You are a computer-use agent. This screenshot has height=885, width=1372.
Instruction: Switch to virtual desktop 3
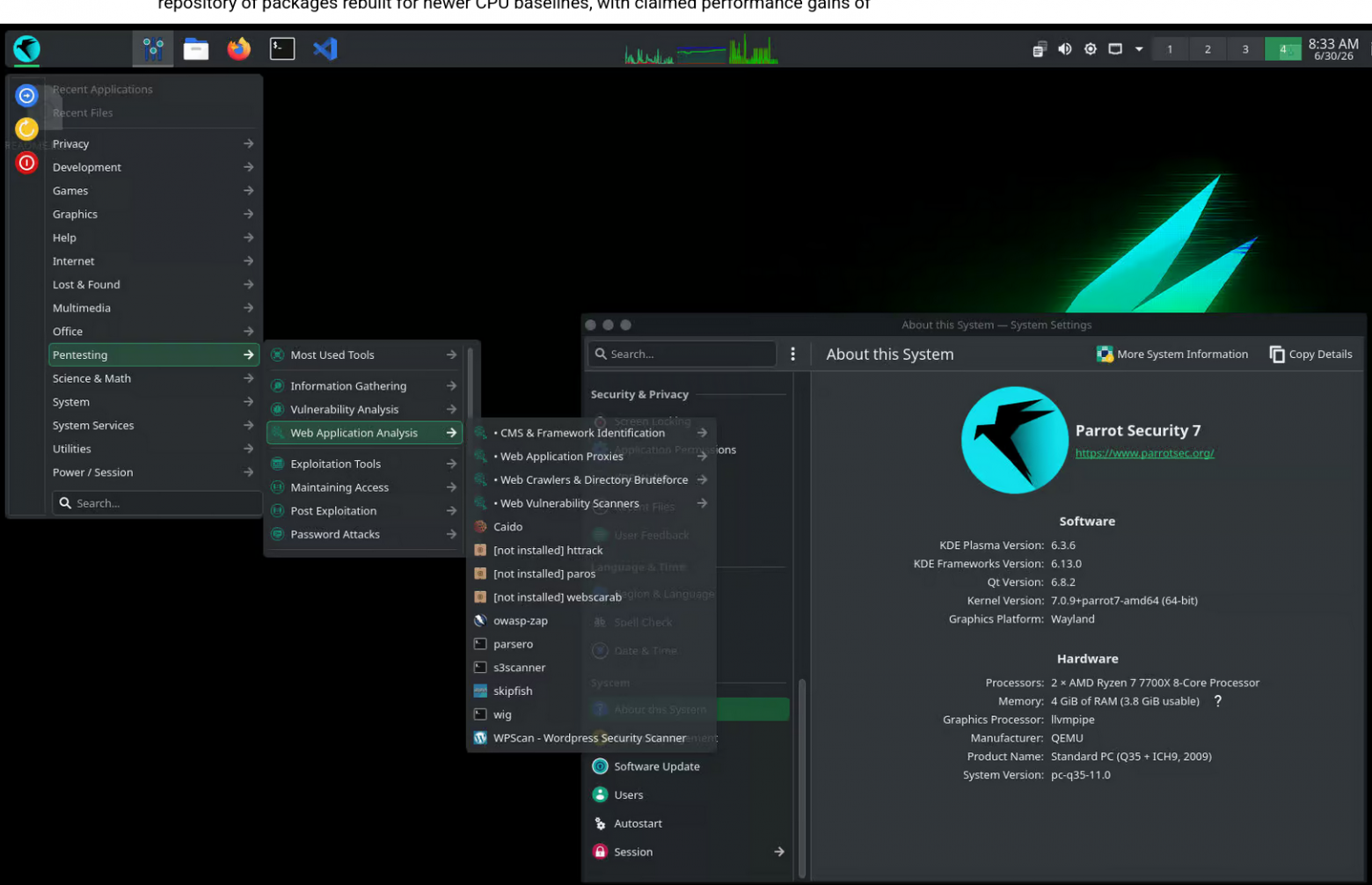(x=1245, y=49)
